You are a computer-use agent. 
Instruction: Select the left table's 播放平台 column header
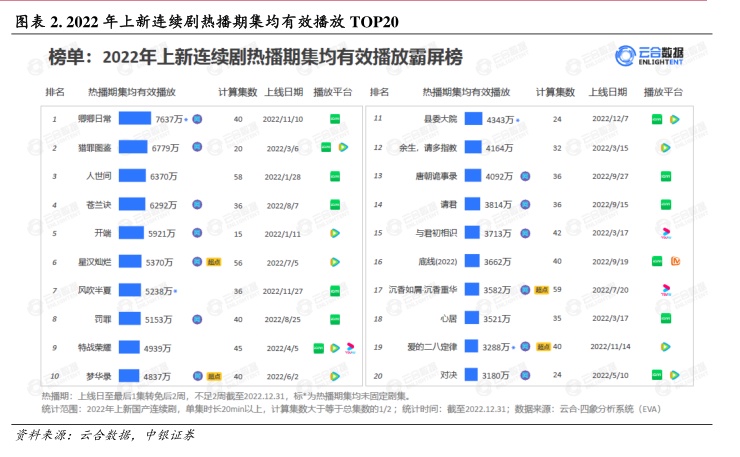333,91
